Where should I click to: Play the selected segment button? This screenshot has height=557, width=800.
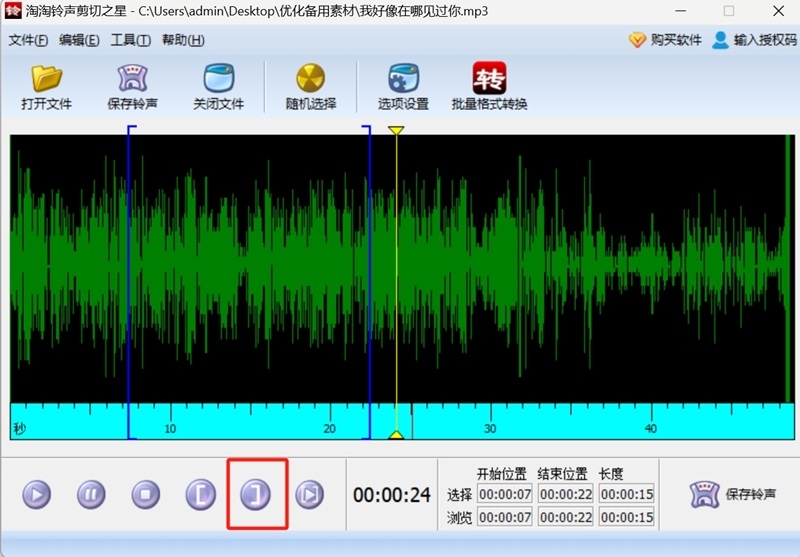pyautogui.click(x=310, y=494)
